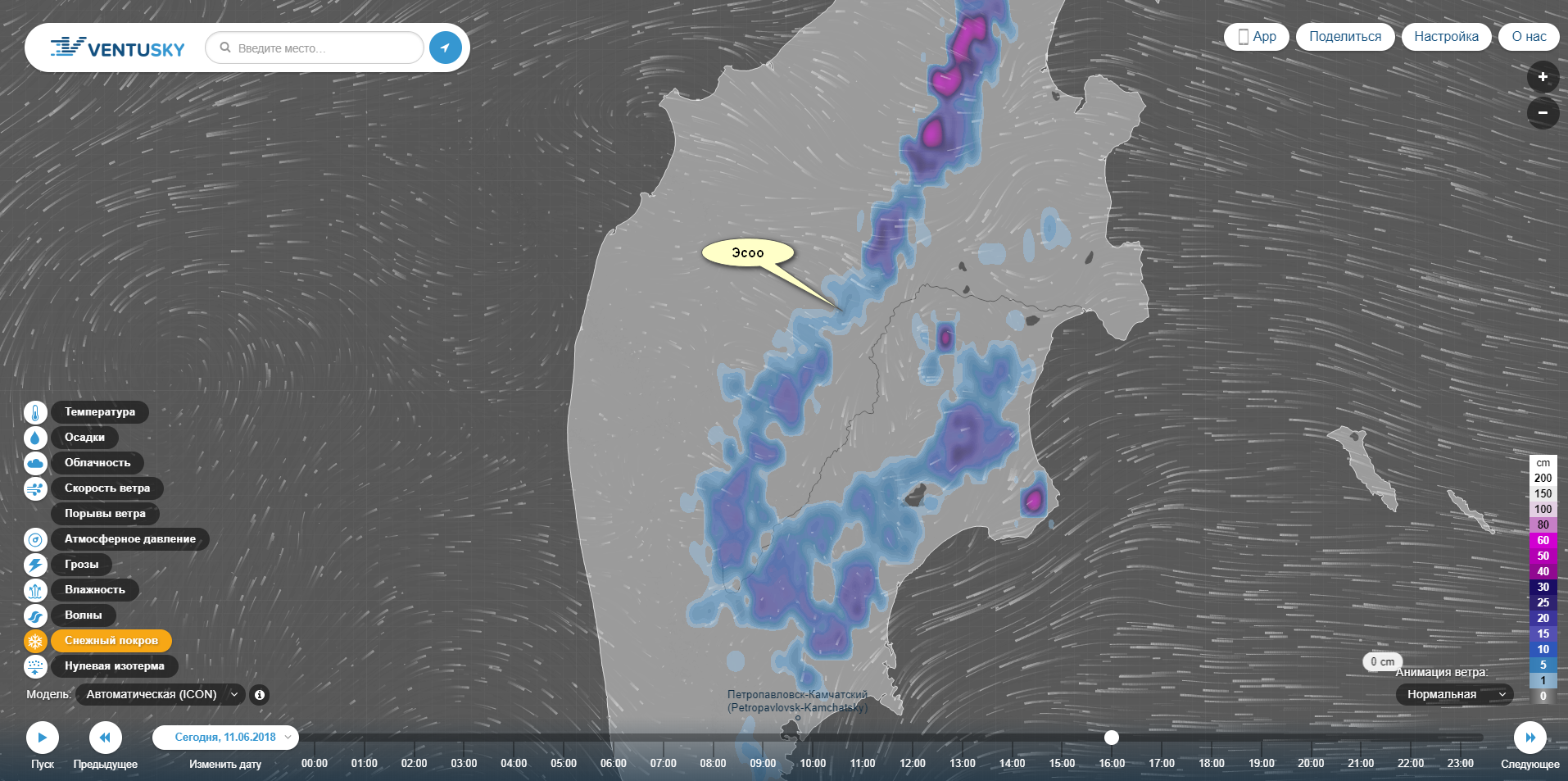Image resolution: width=1568 pixels, height=781 pixels.
Task: Zoom out the map with minus button
Action: [1543, 112]
